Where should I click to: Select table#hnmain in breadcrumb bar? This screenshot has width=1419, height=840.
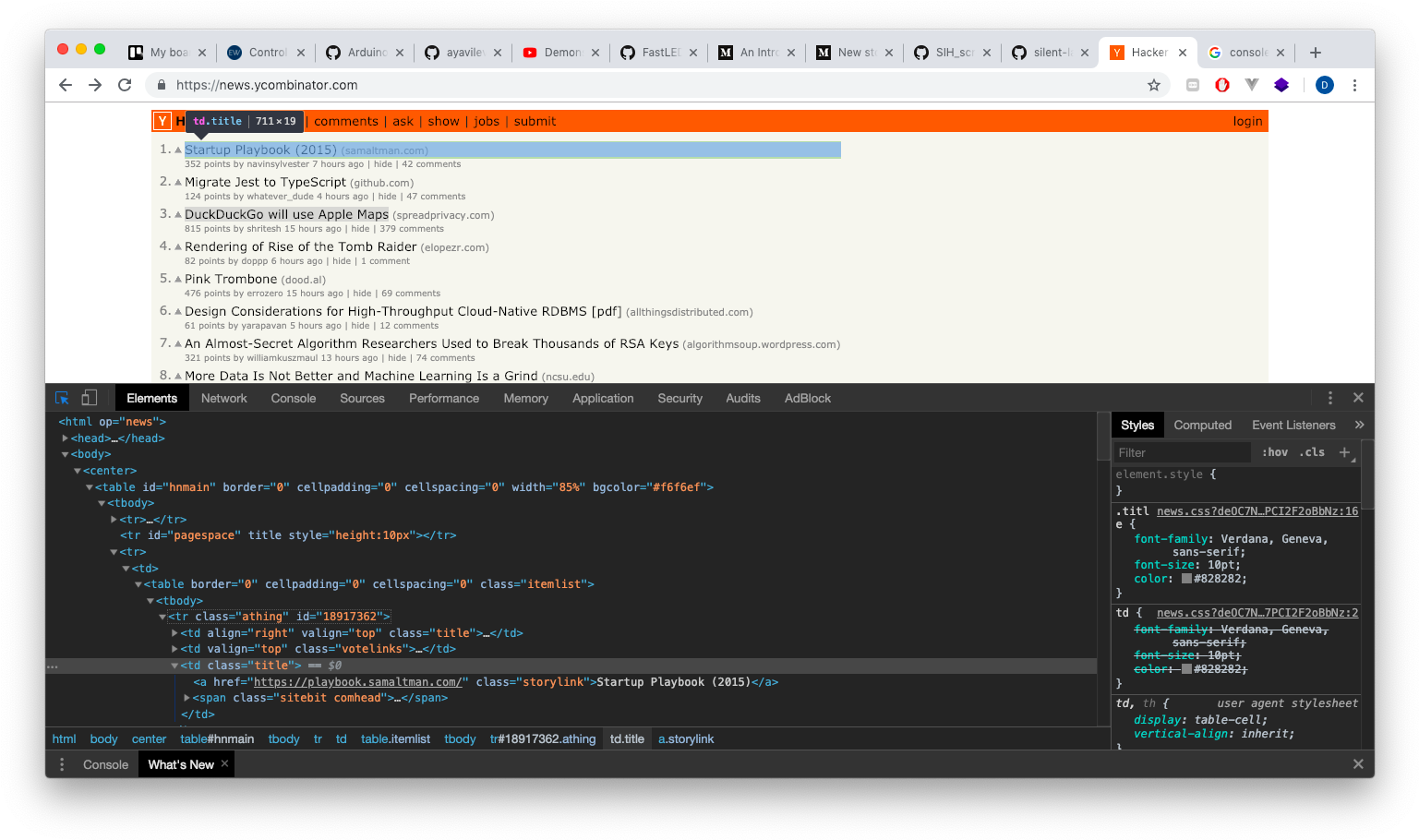[217, 739]
